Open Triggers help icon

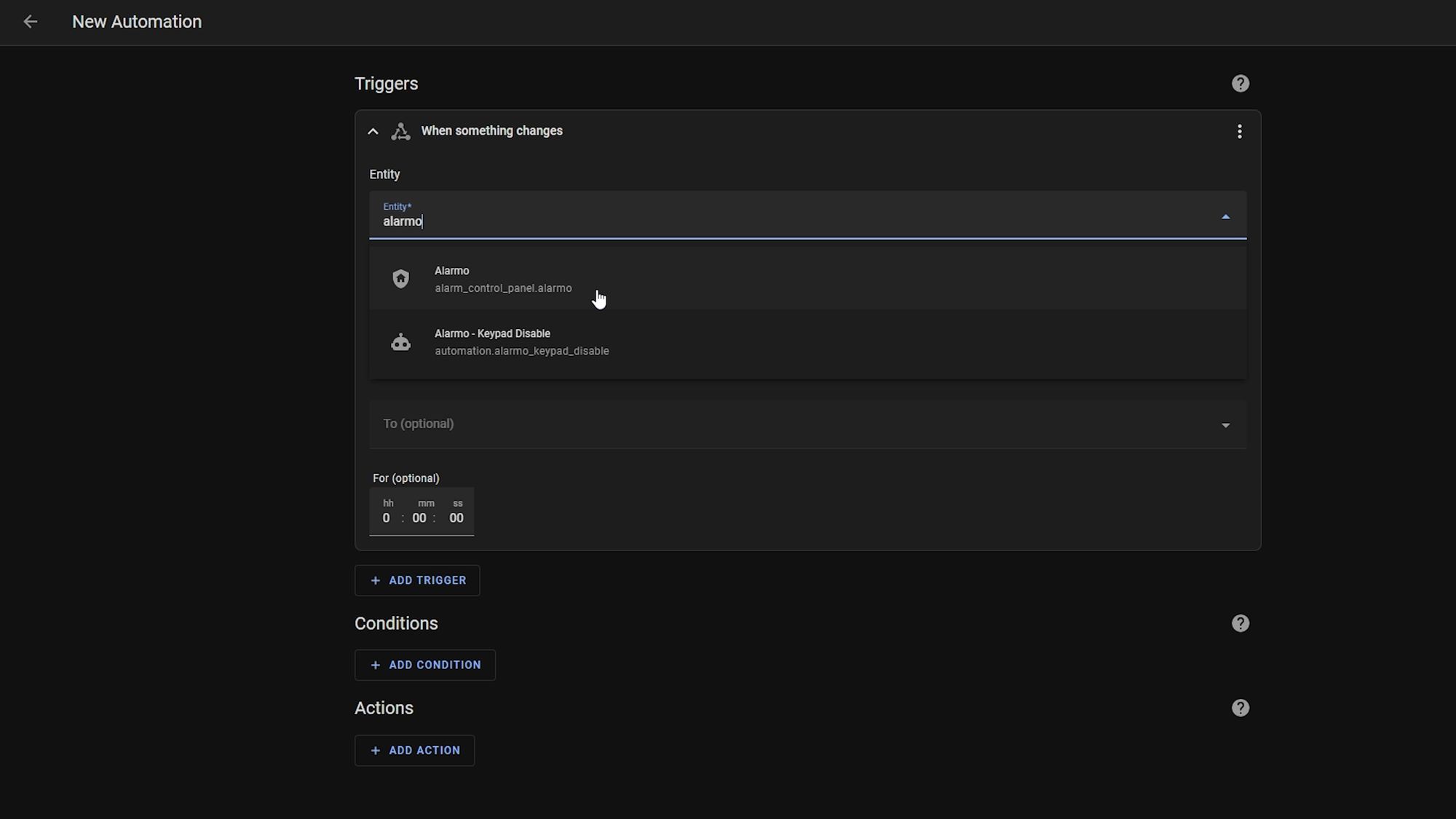[1240, 84]
